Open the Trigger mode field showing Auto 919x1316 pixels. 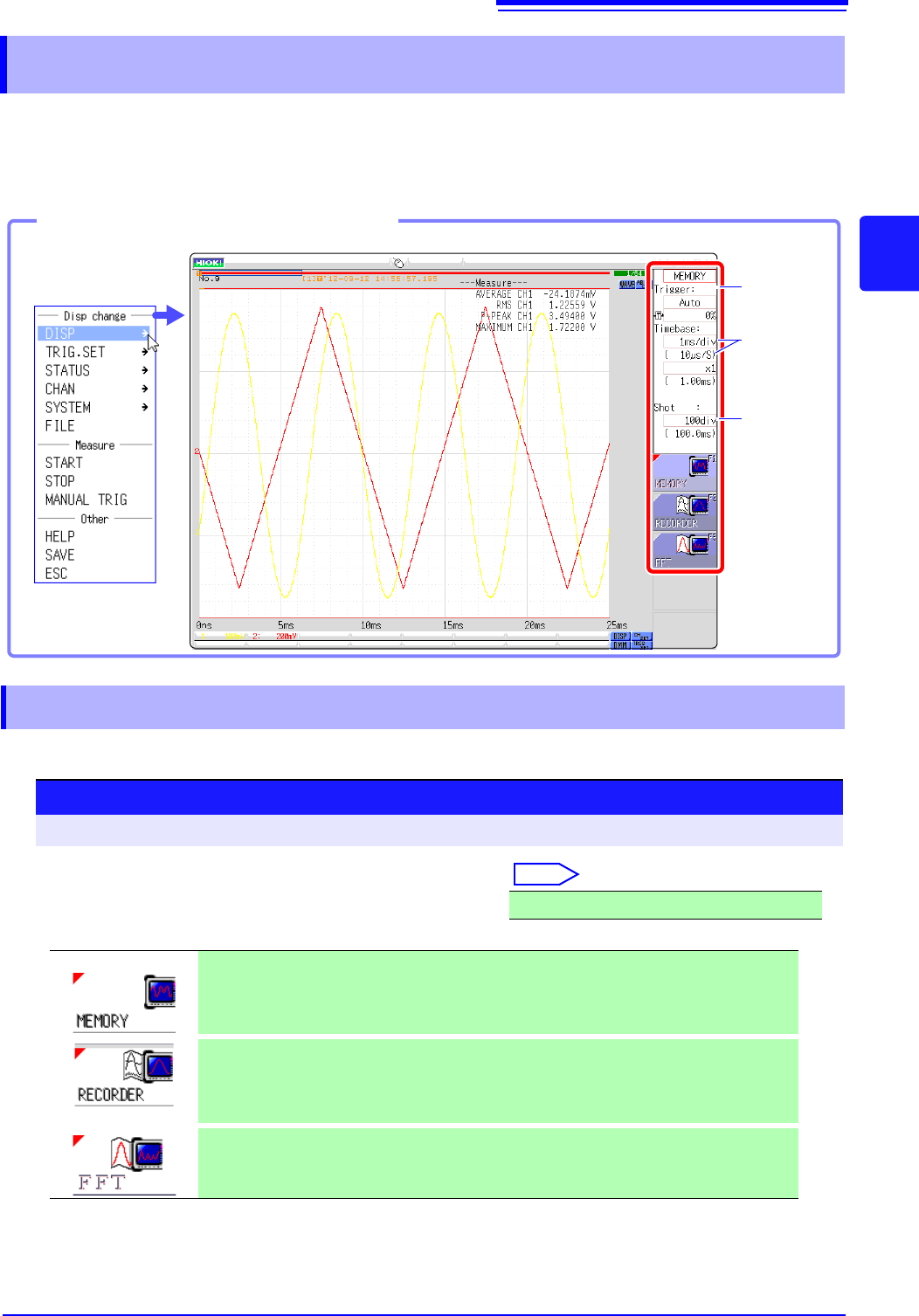pyautogui.click(x=690, y=302)
